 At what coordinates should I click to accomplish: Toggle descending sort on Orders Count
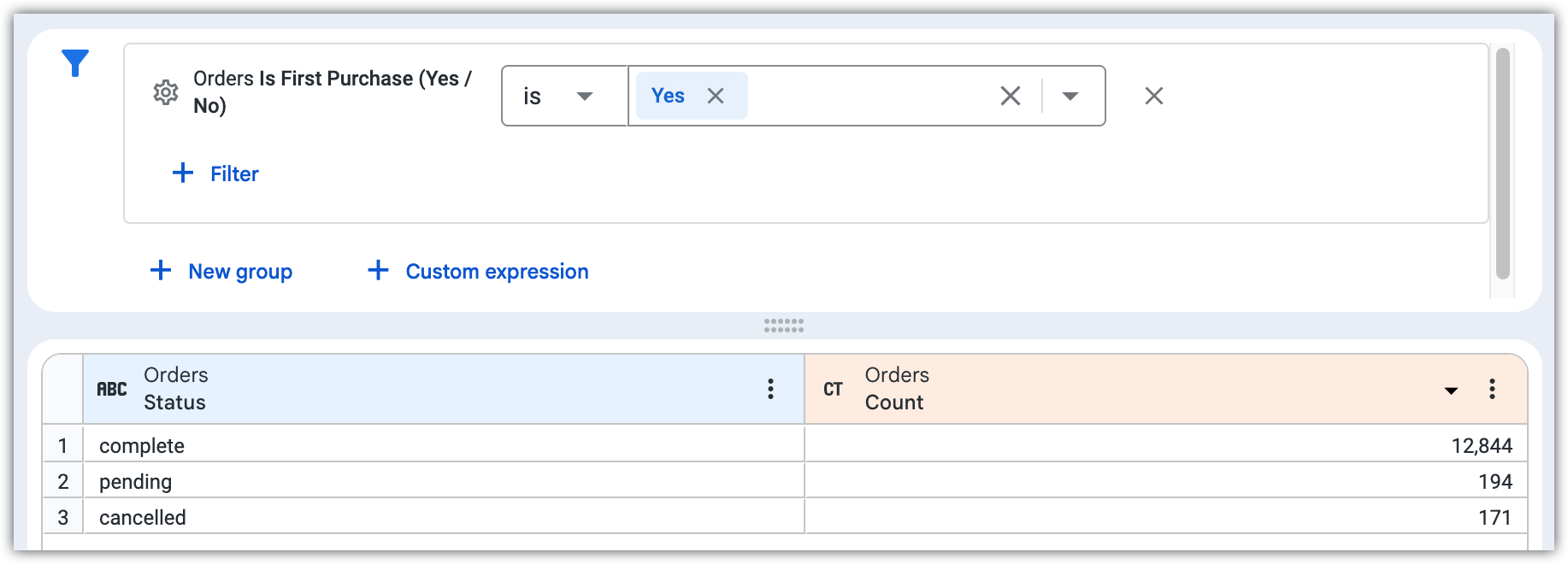pos(1451,391)
